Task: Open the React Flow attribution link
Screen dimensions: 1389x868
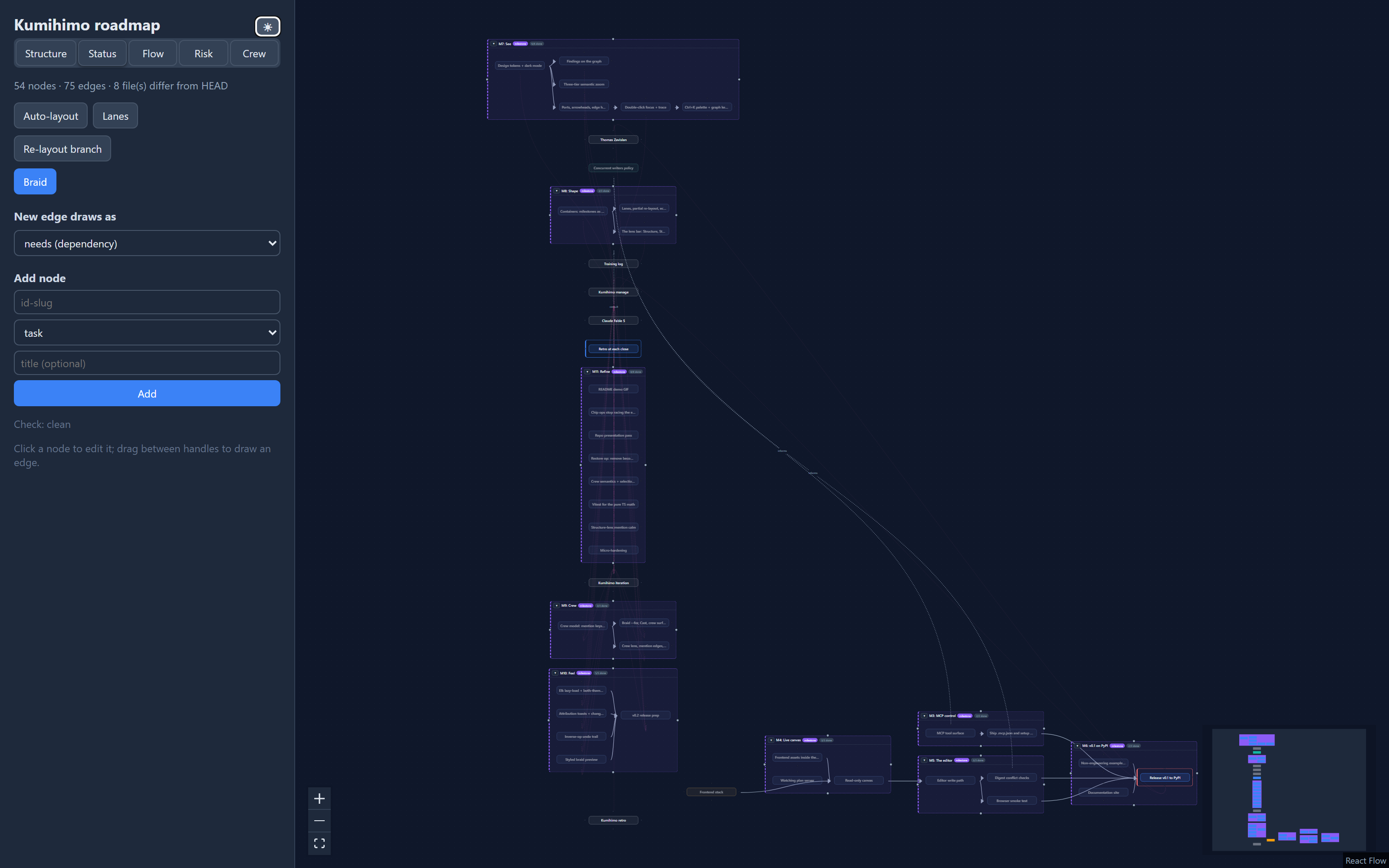Action: click(1365, 861)
